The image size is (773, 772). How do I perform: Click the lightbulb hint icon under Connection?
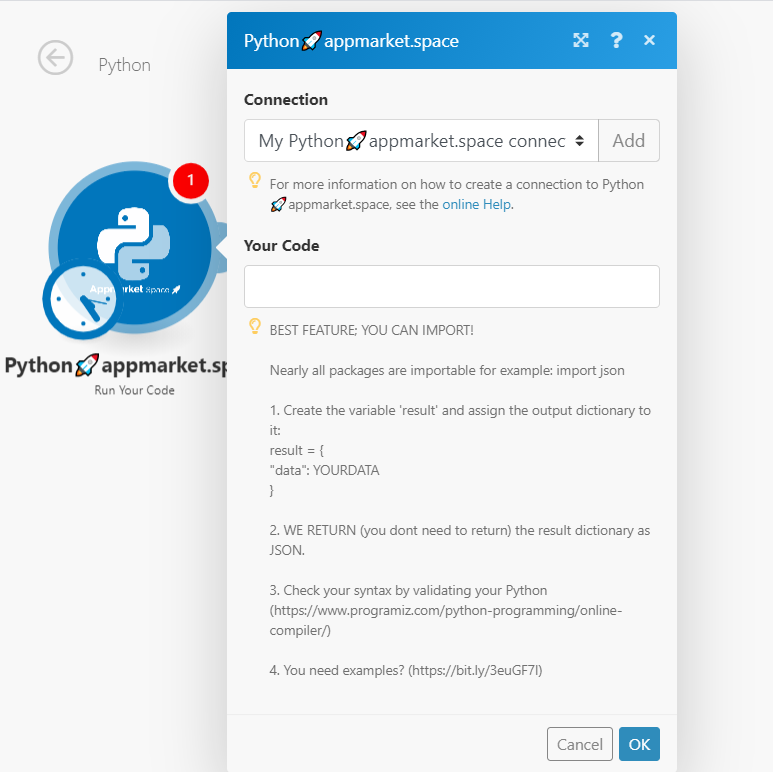[255, 180]
